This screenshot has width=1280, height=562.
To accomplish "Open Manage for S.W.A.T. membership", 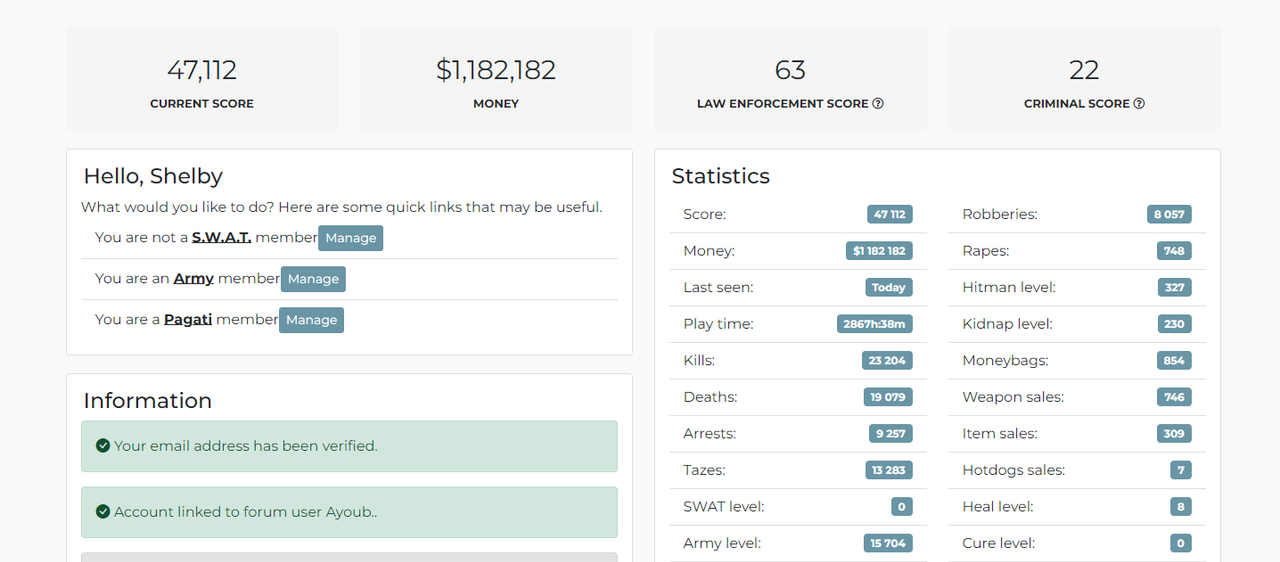I will coord(351,238).
